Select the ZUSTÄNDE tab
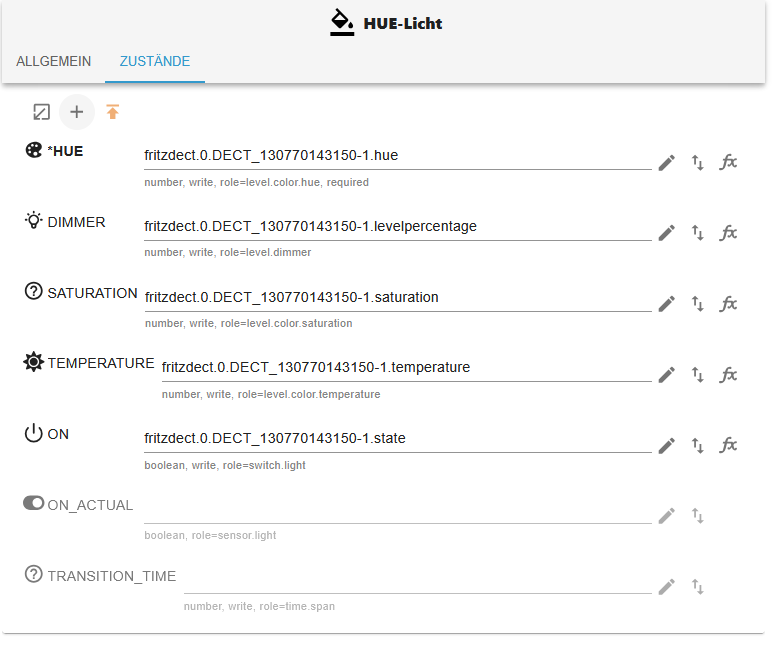 pyautogui.click(x=155, y=62)
